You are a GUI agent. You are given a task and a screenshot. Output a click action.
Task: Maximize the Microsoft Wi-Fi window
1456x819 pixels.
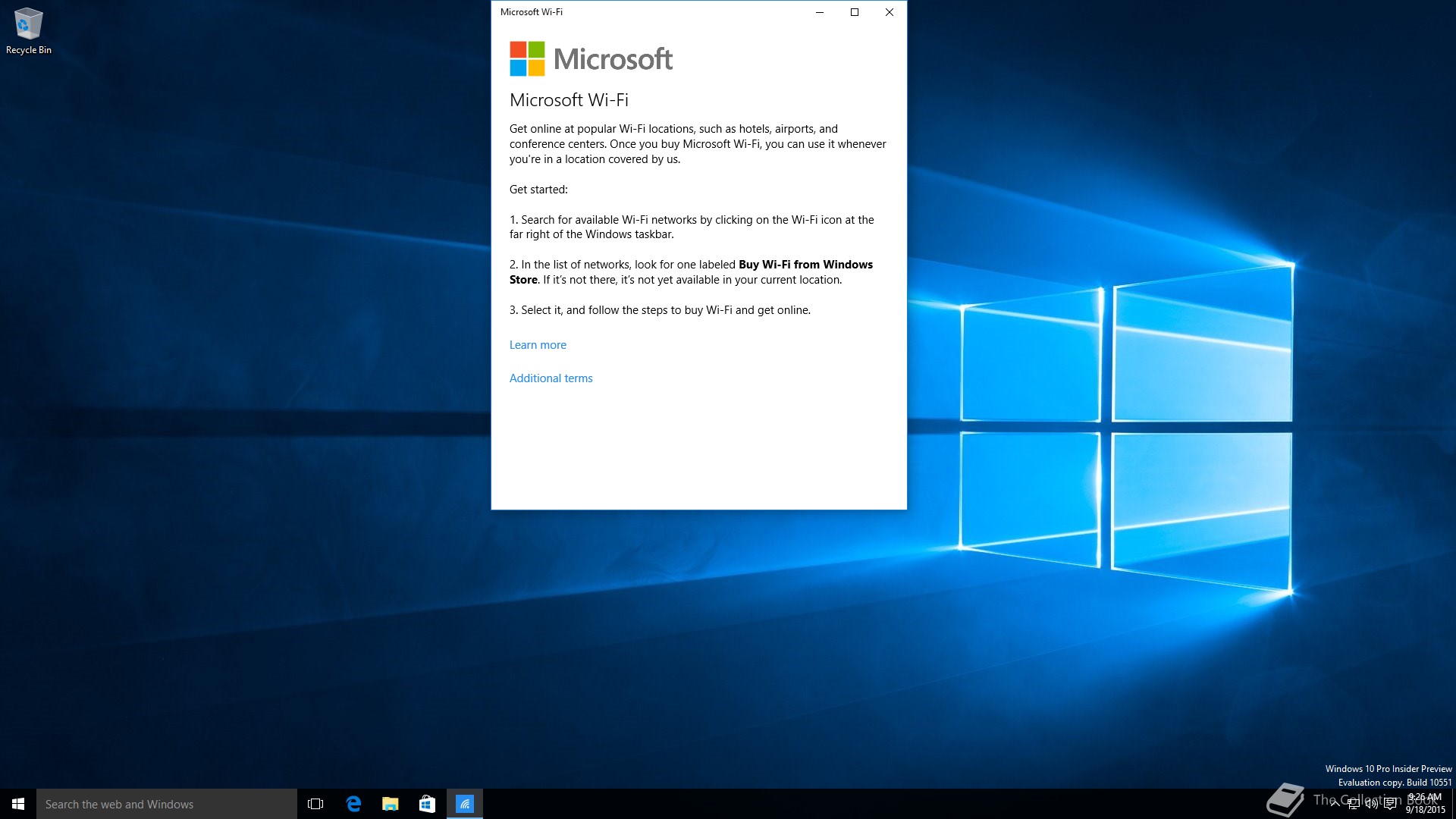tap(855, 12)
